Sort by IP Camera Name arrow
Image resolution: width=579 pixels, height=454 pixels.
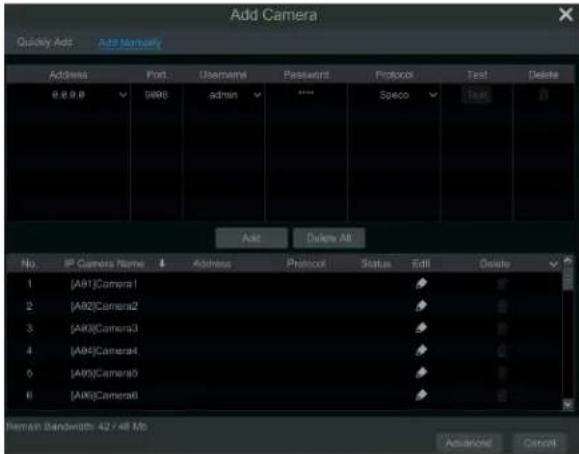(162, 263)
